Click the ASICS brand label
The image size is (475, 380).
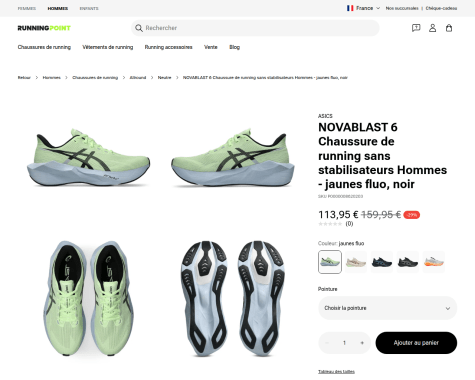(x=325, y=116)
